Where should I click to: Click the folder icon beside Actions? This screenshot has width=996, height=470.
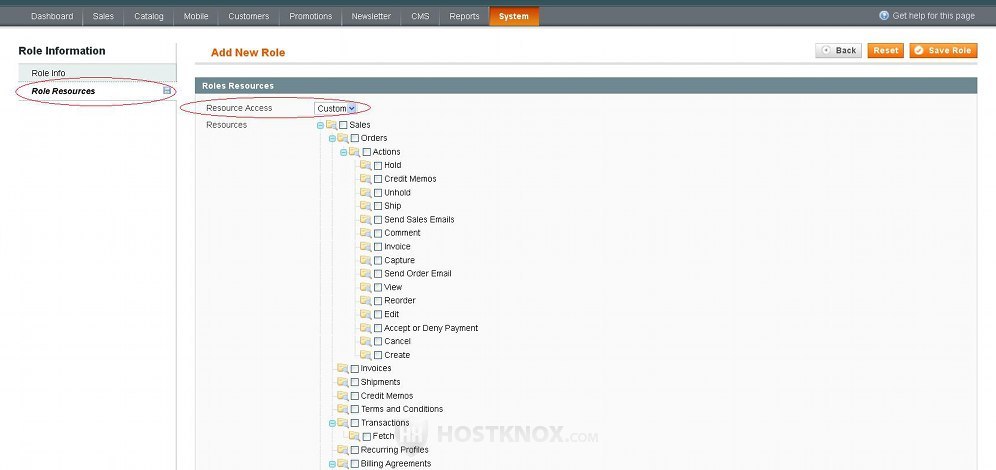tap(354, 152)
